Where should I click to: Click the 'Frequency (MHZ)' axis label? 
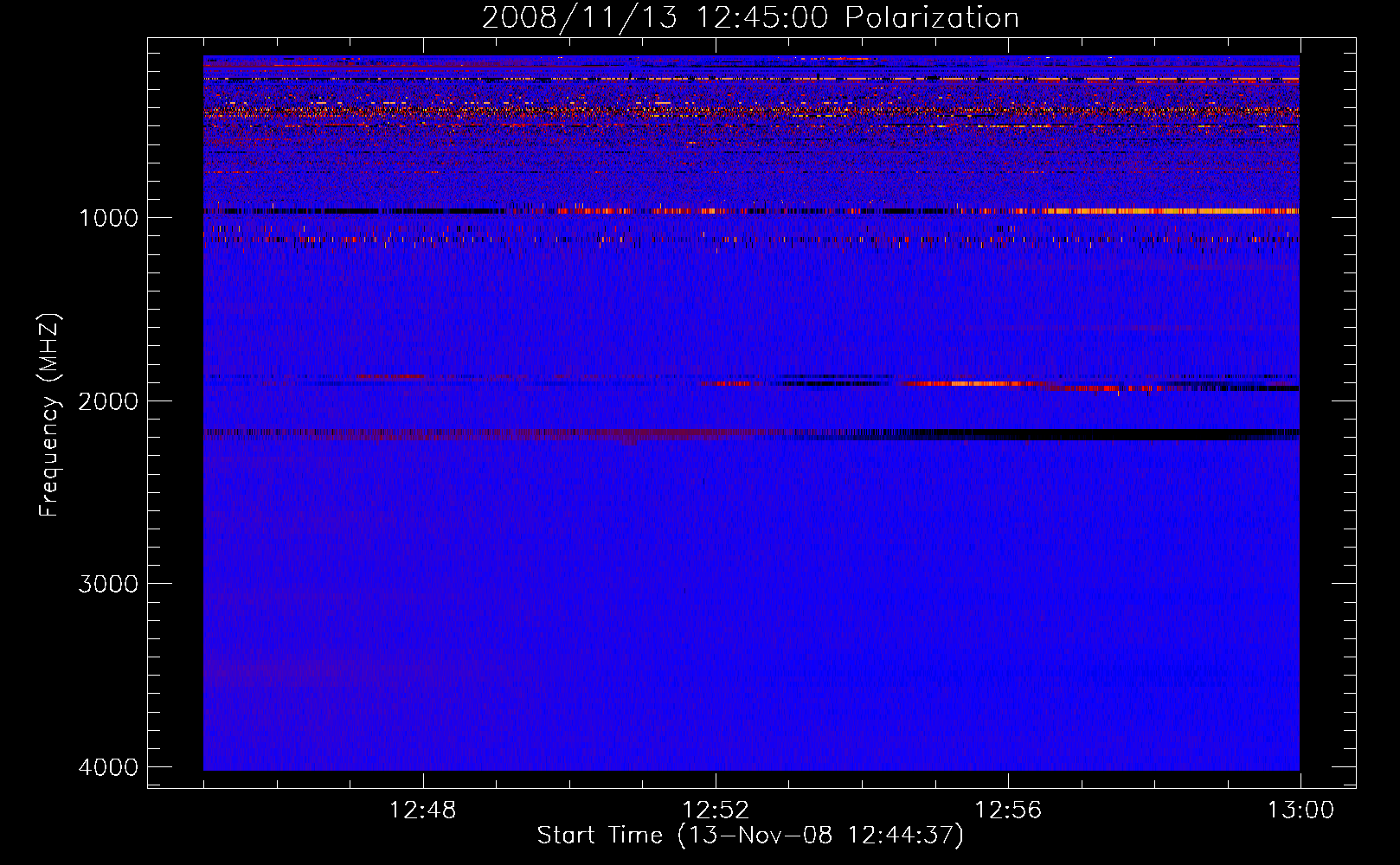pyautogui.click(x=50, y=415)
